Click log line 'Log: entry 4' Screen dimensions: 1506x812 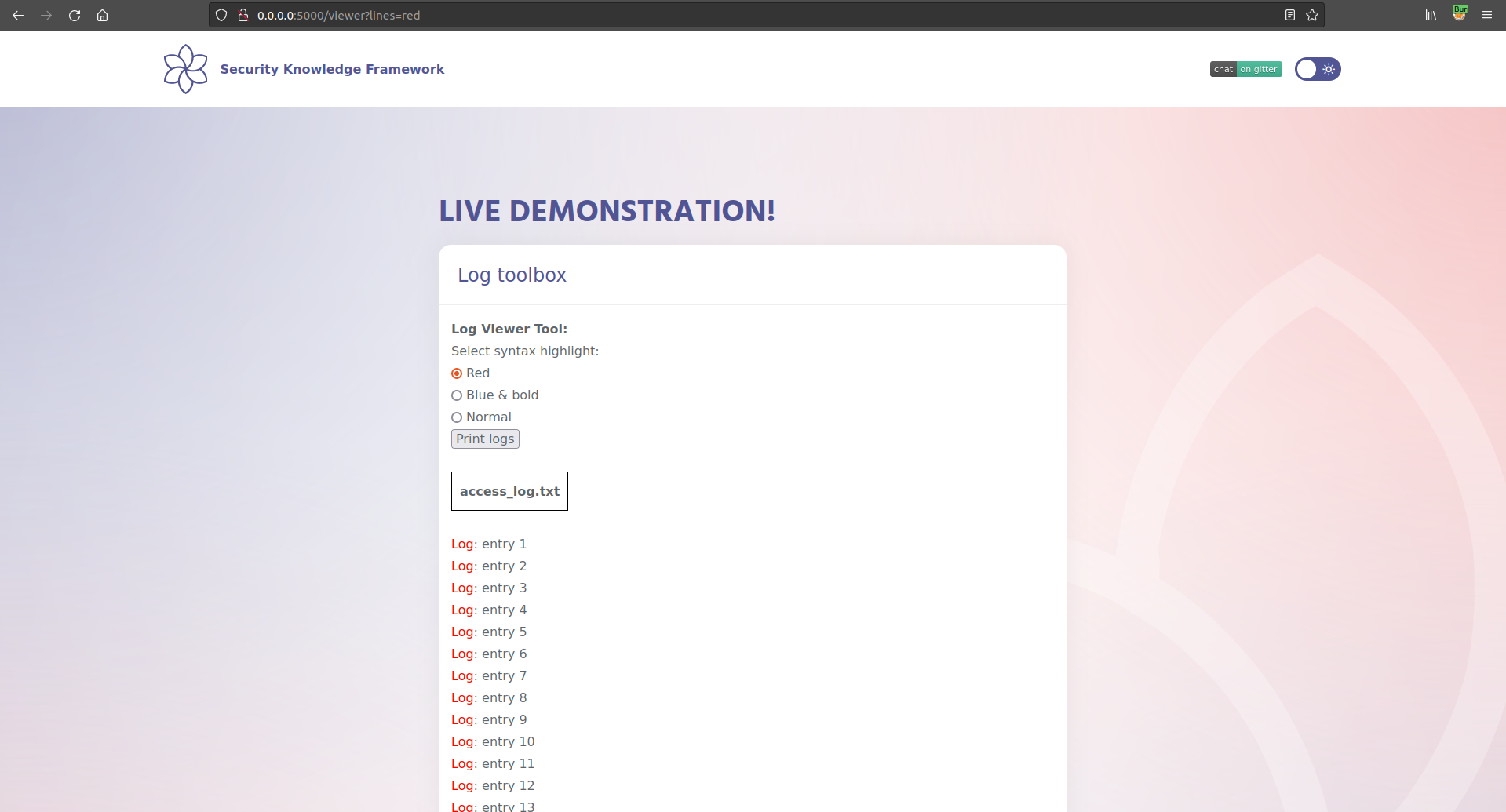489,610
